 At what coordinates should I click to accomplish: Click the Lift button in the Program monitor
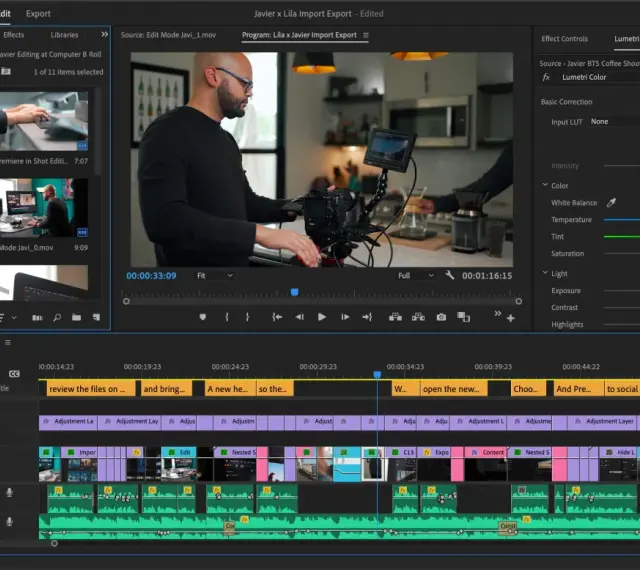[x=395, y=317]
